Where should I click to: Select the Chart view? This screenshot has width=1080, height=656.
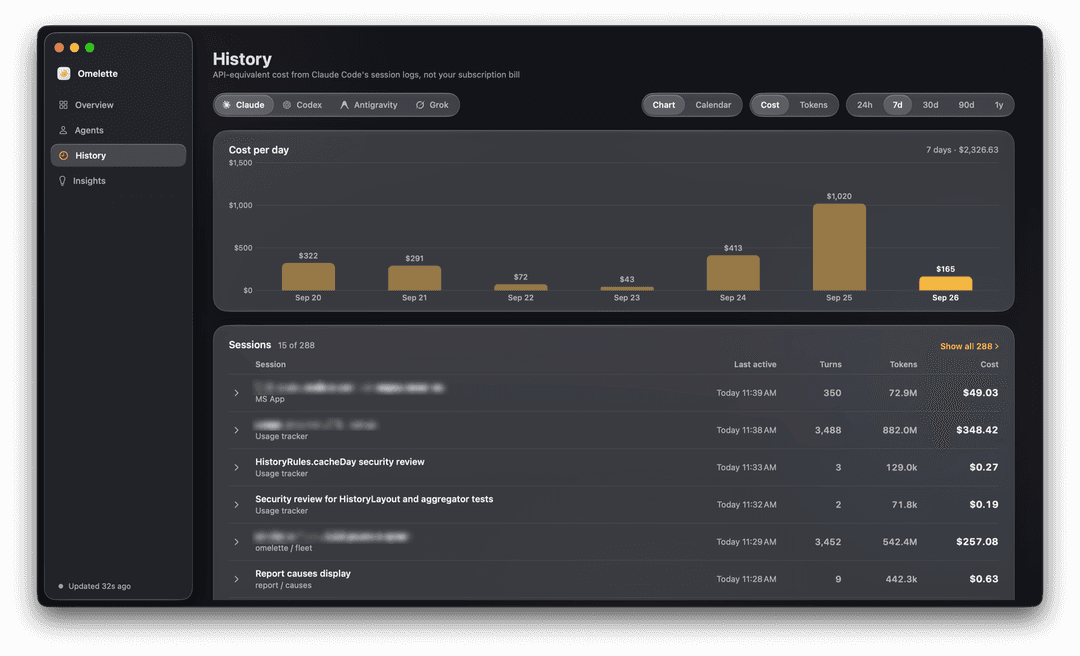[664, 105]
